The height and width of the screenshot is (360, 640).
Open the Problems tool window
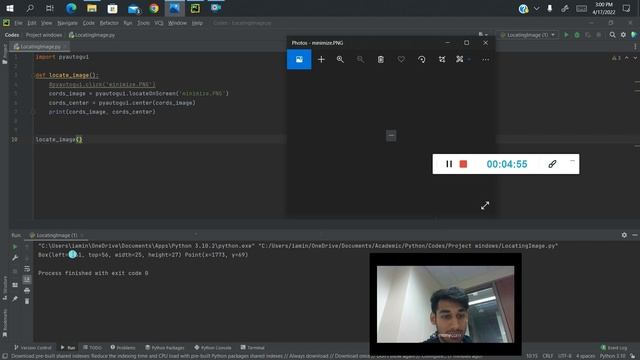click(x=123, y=348)
